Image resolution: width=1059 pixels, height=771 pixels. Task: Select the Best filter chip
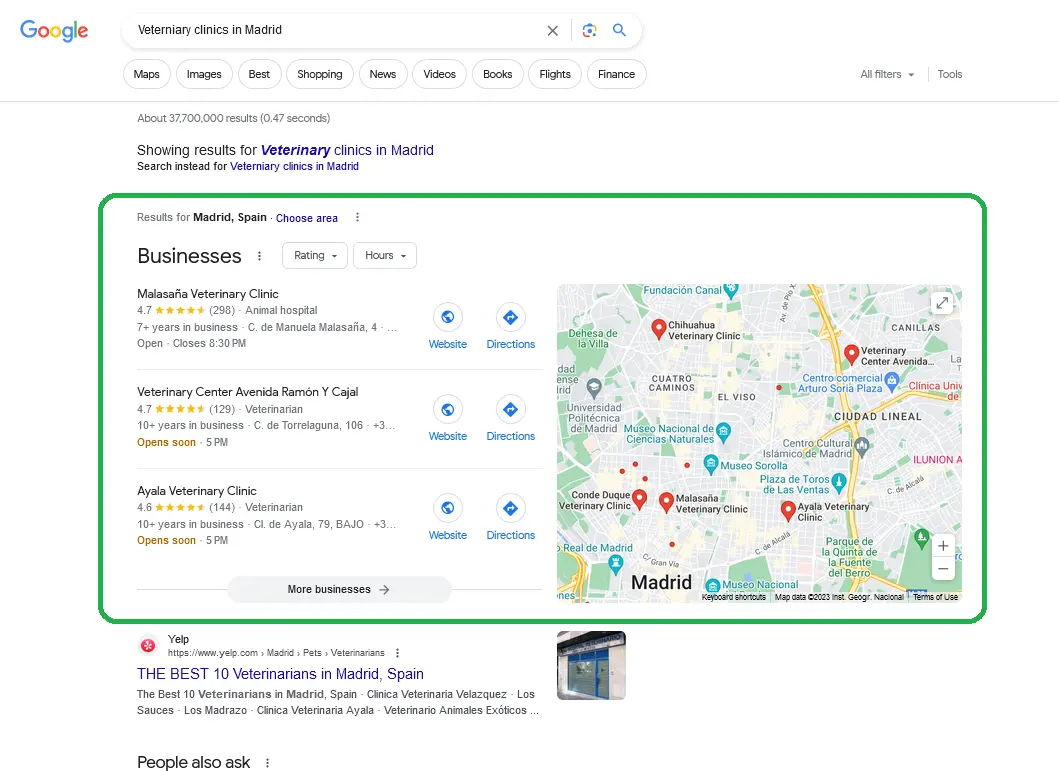coord(259,74)
